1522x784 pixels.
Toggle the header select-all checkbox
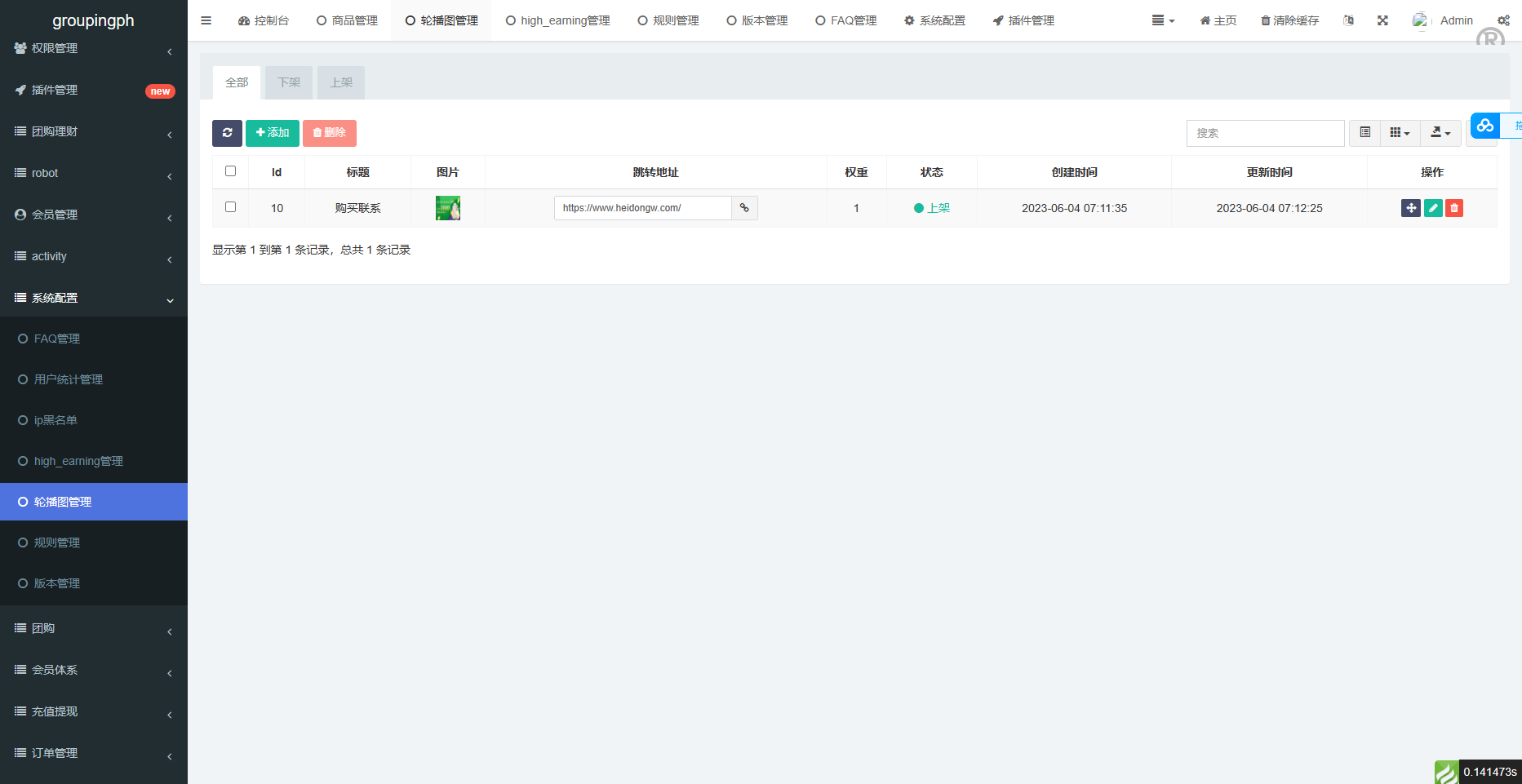pos(230,171)
